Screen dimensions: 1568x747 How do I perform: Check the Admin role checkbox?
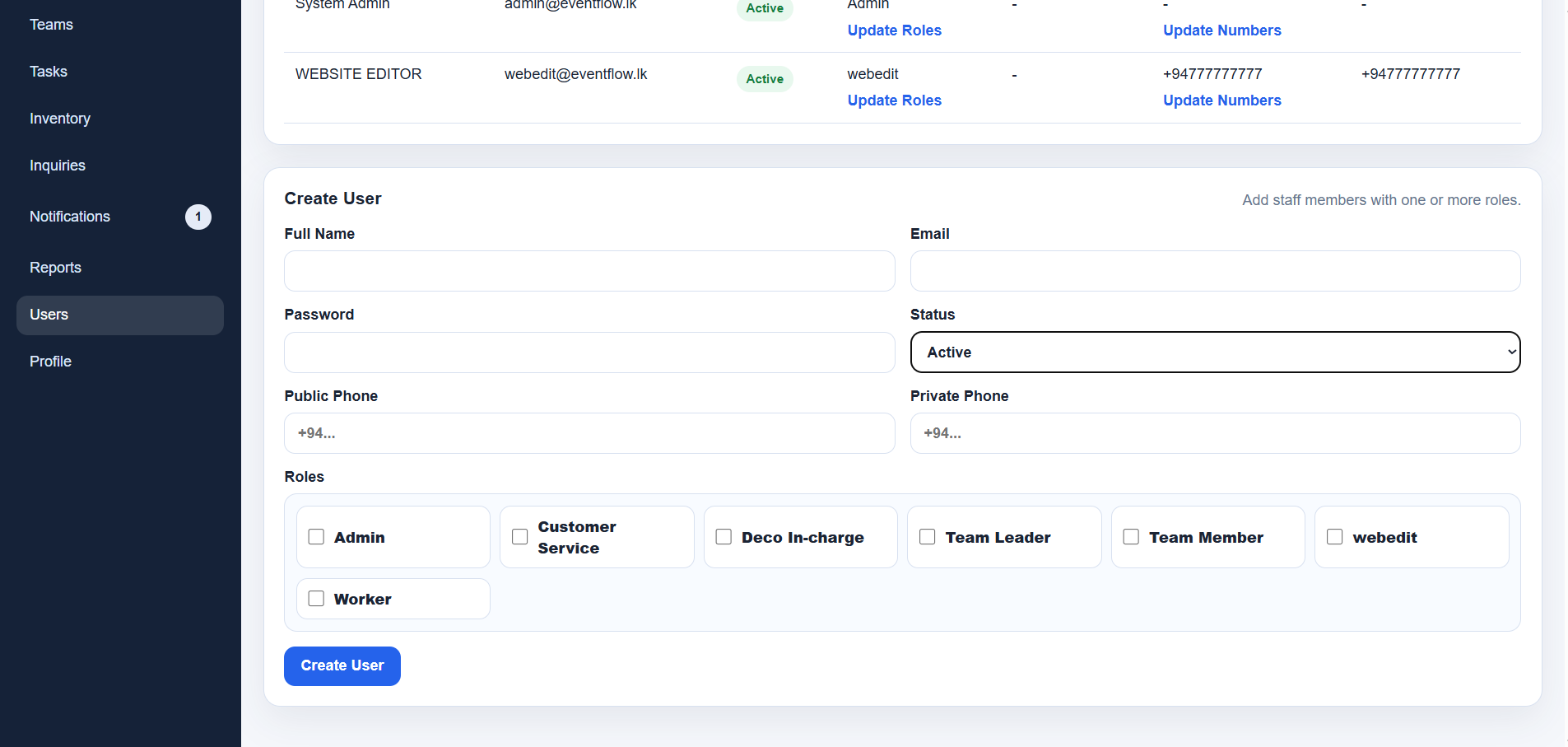coord(316,537)
